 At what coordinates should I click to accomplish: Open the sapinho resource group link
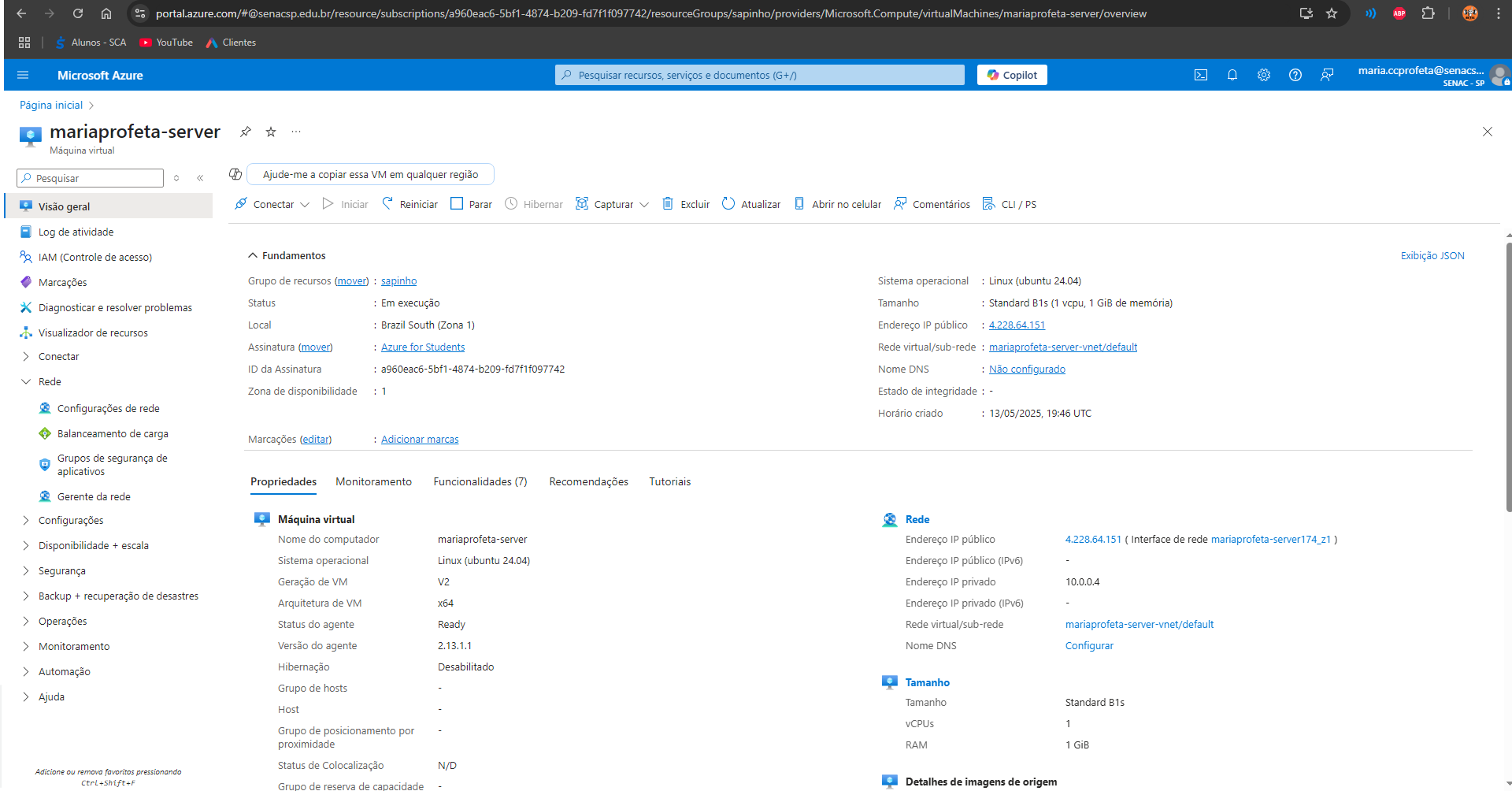tap(399, 281)
